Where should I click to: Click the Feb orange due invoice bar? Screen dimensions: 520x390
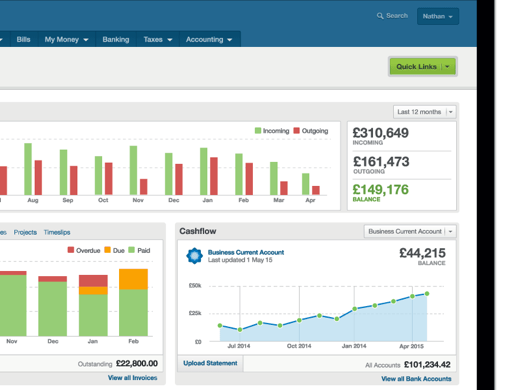coord(133,279)
